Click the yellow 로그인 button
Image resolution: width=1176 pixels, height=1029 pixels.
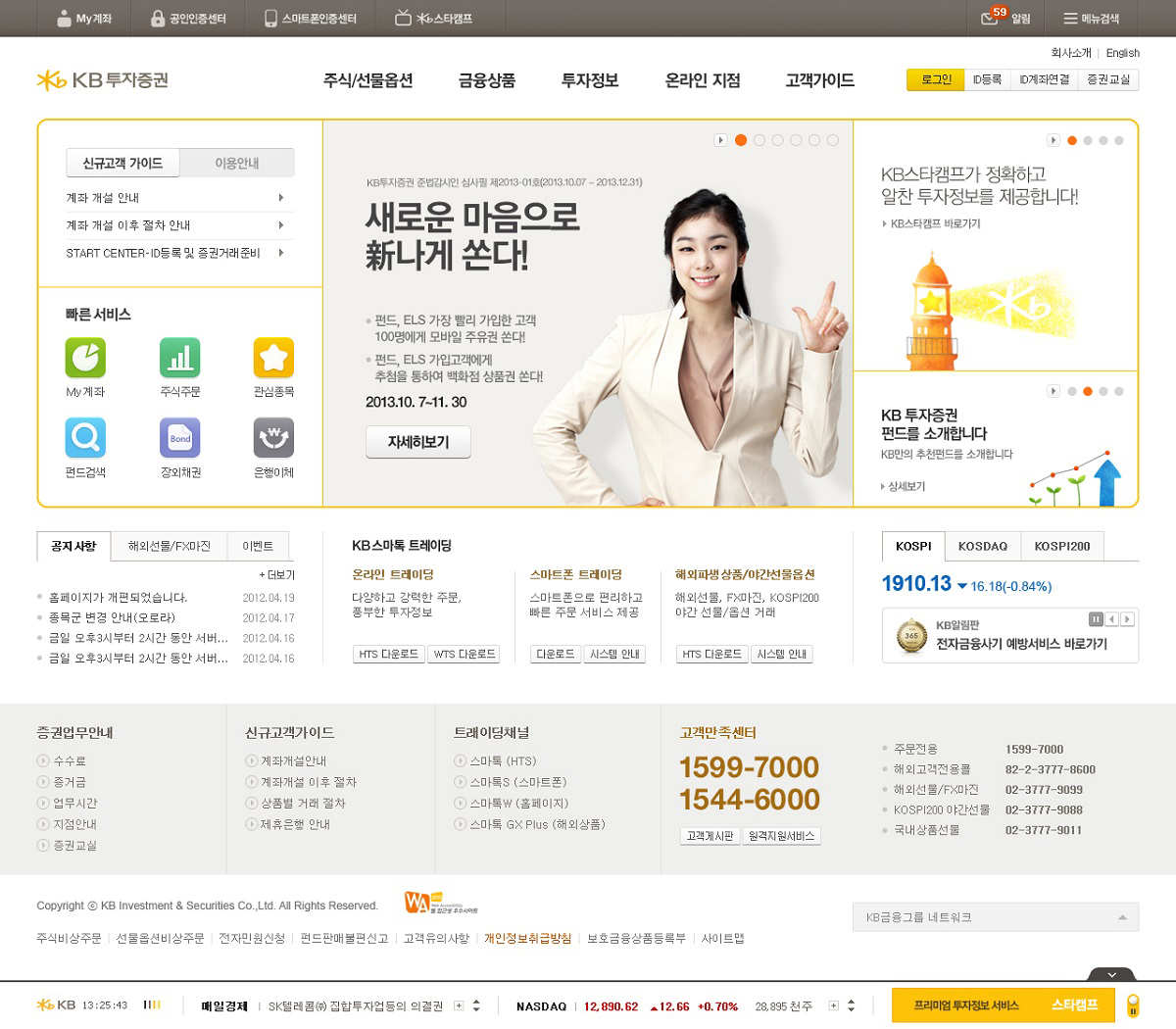point(936,79)
